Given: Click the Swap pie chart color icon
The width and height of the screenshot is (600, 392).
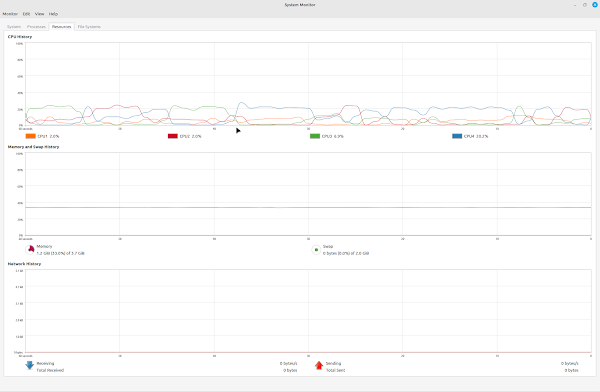Looking at the screenshot, I should tap(316, 250).
